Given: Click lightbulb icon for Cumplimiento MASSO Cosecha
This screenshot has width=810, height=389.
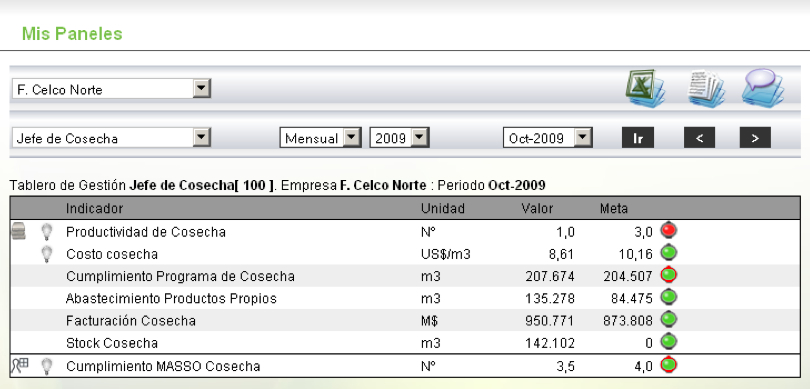Looking at the screenshot, I should tap(47, 366).
